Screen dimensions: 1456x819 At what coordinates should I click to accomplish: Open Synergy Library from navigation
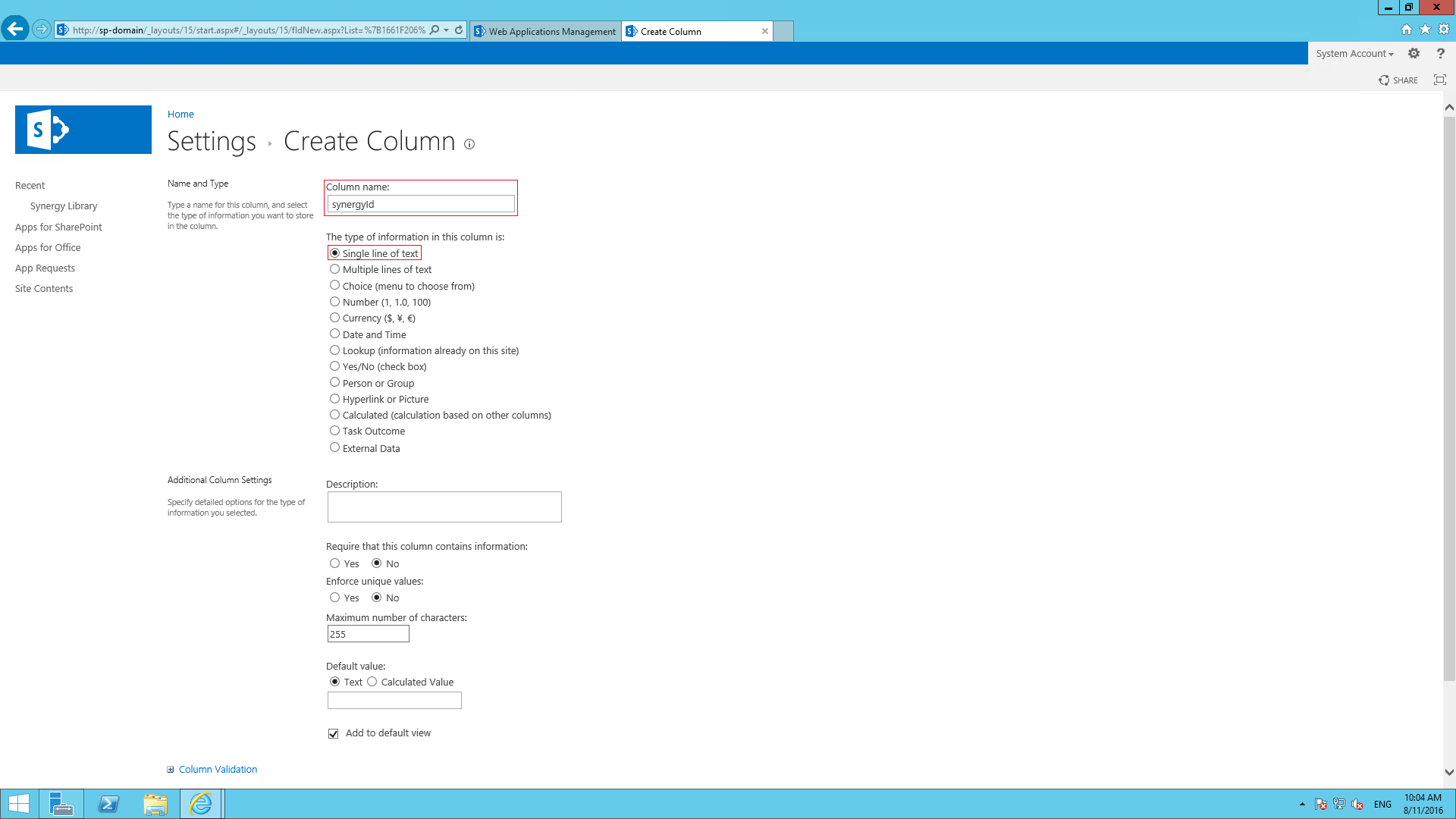tap(64, 206)
